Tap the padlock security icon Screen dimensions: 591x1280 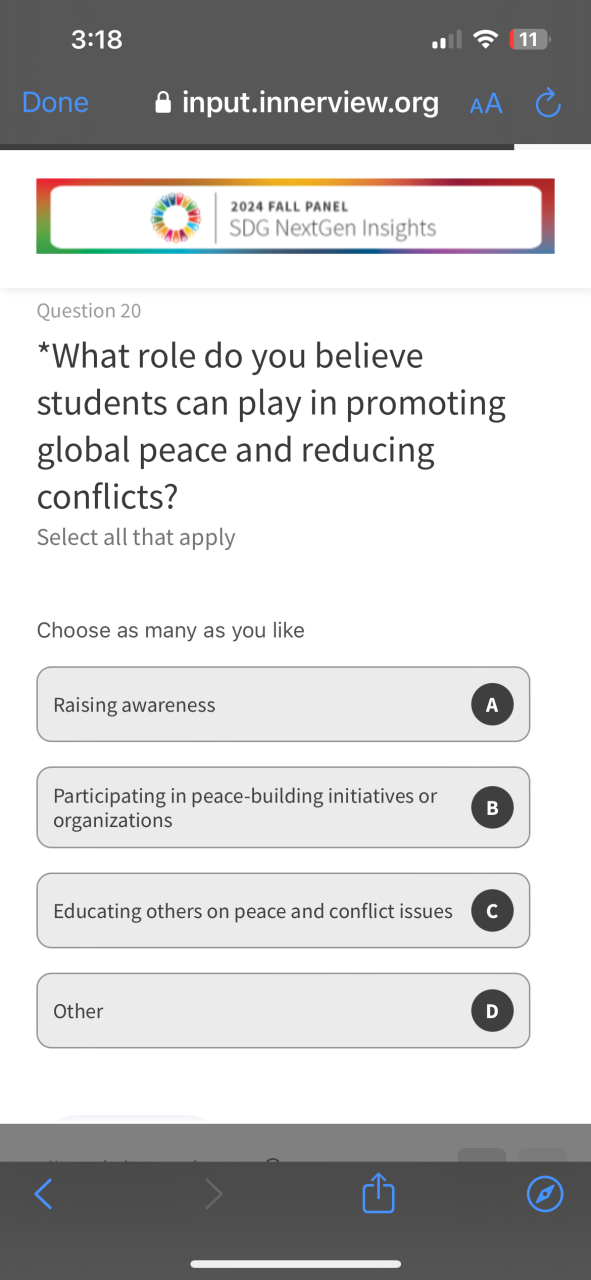164,103
